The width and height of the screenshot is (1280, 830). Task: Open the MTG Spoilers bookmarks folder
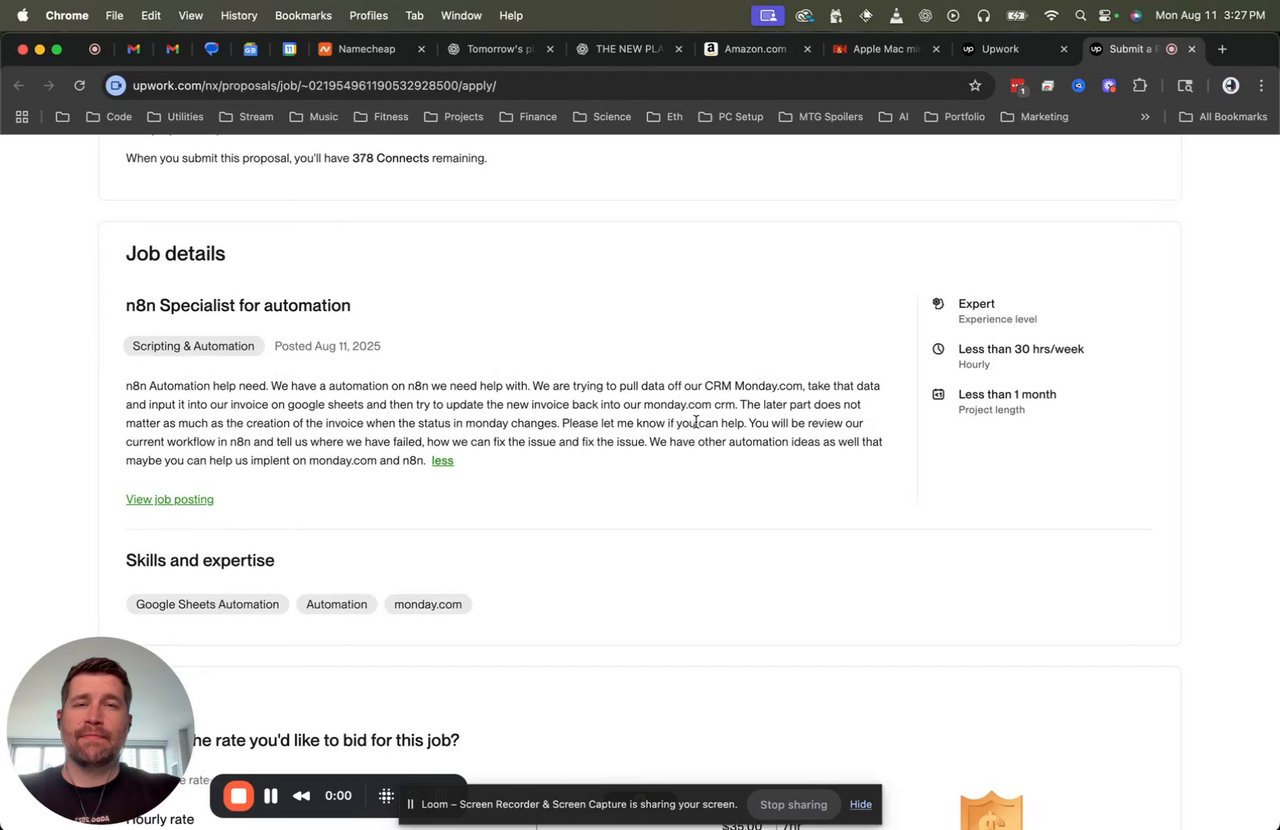[821, 117]
